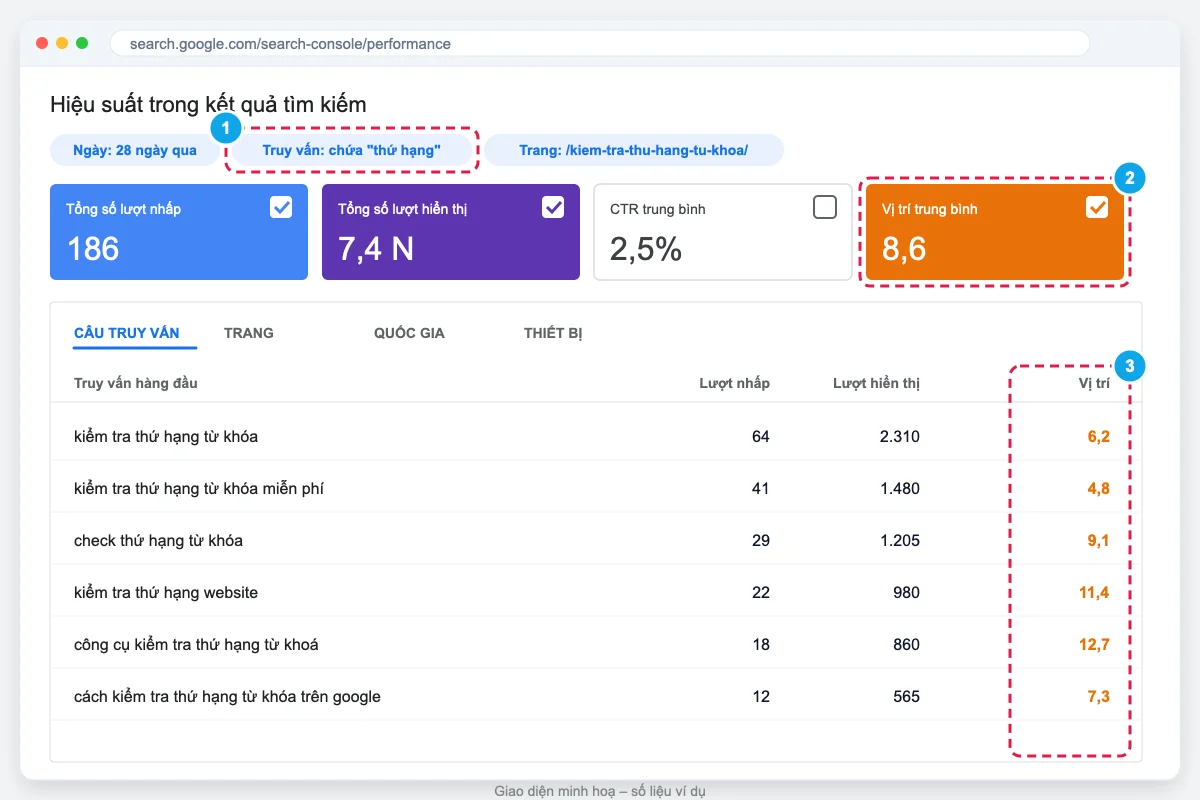The width and height of the screenshot is (1200, 800).
Task: Sort by the Lượt nhấp column header
Action: coord(735,383)
